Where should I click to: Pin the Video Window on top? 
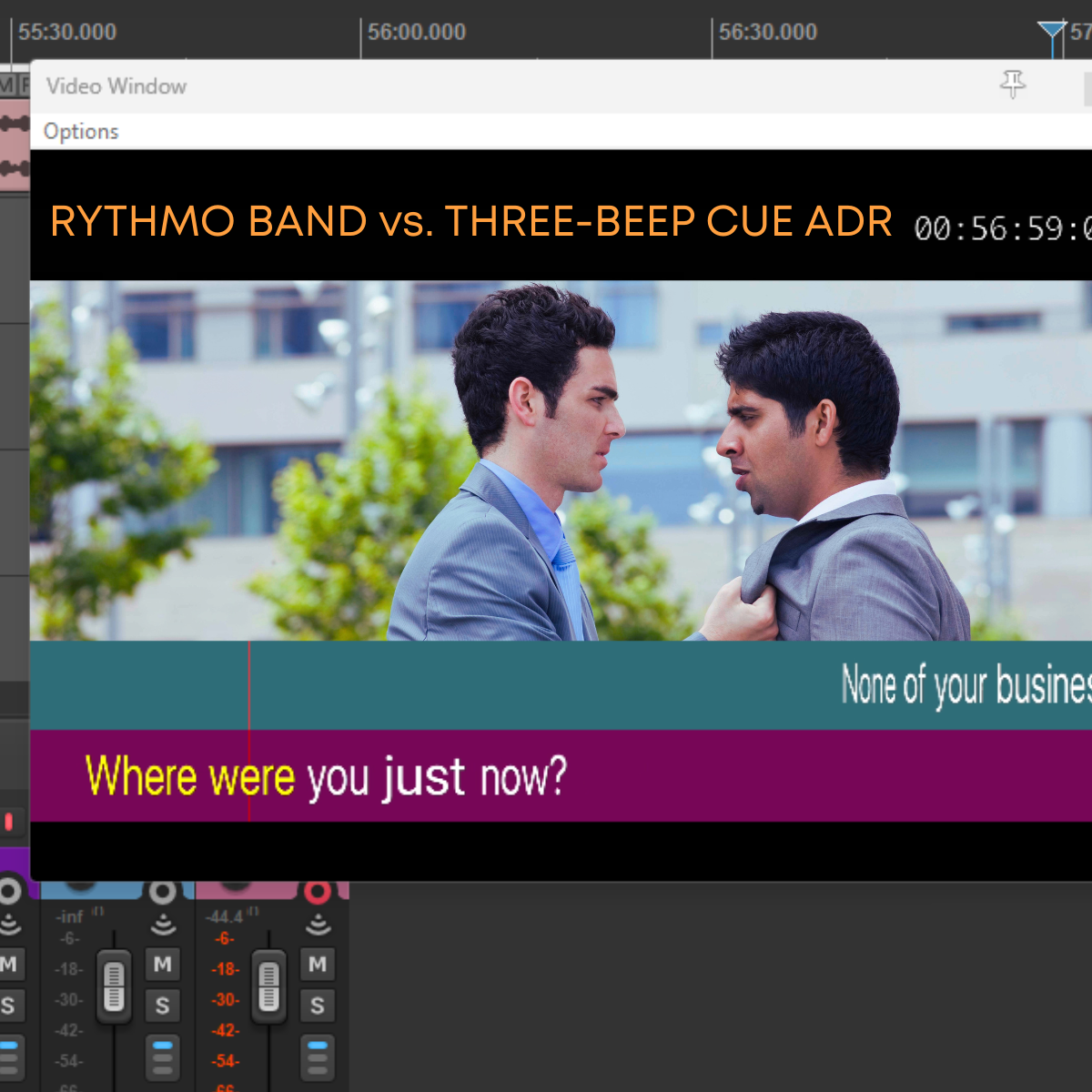(1013, 85)
